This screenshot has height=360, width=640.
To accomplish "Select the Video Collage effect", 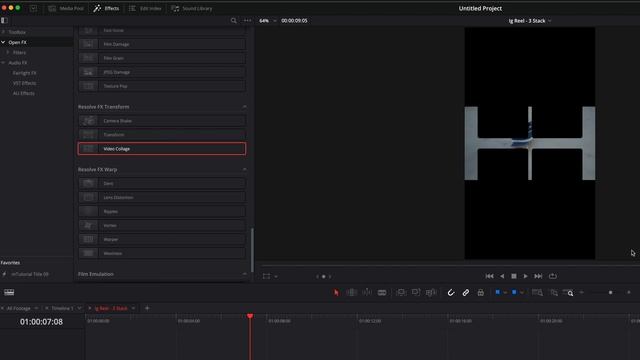I will click(x=162, y=149).
